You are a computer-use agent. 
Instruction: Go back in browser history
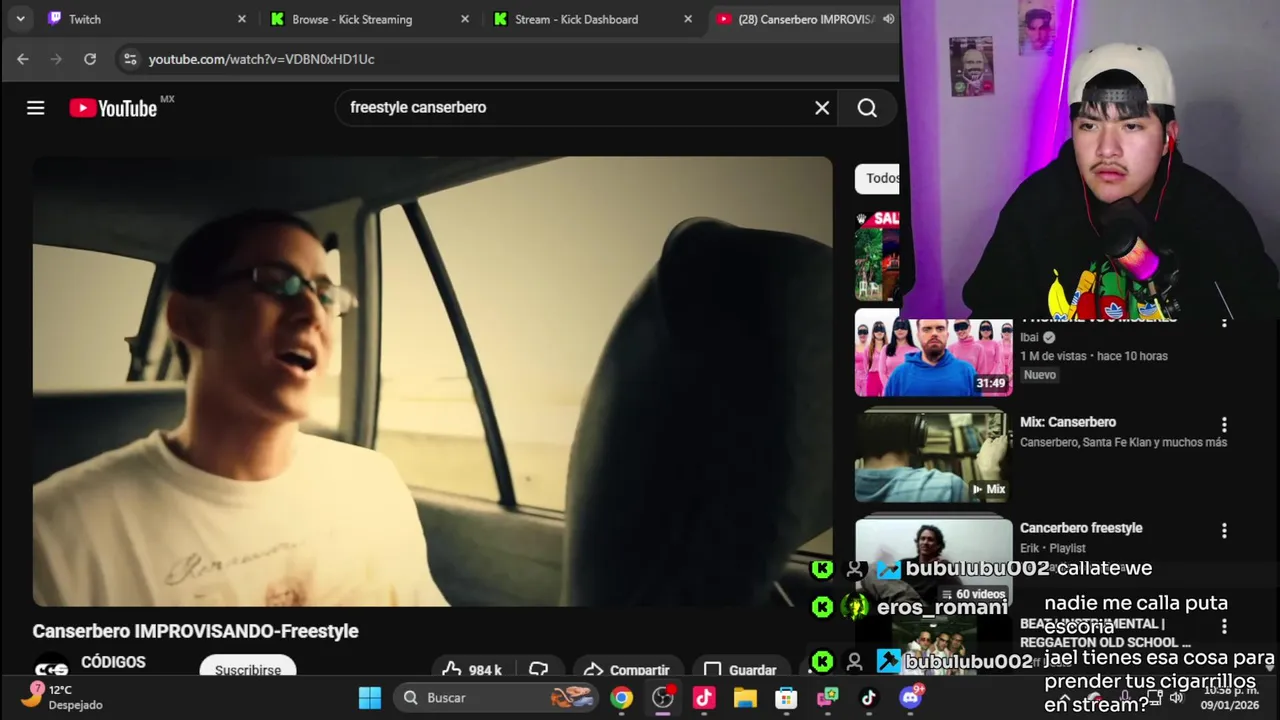coord(23,59)
